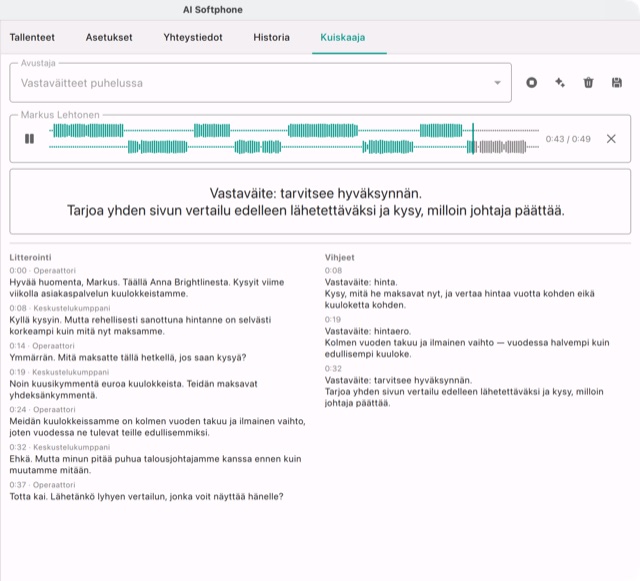The width and height of the screenshot is (640, 581).
Task: Click the Vastaväitteet puhelussa assistant field
Action: pyautogui.click(x=260, y=83)
